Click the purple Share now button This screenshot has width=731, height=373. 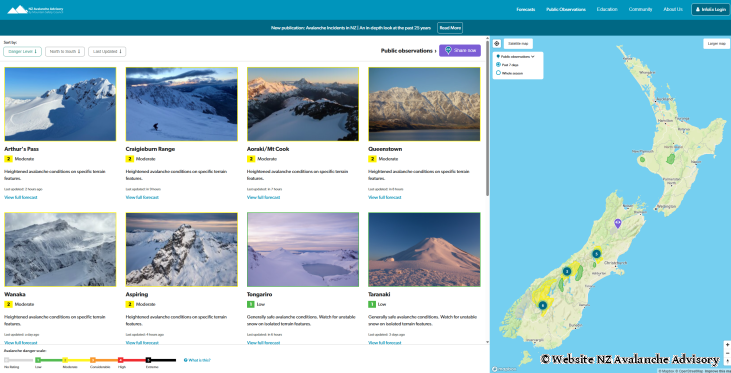click(460, 50)
